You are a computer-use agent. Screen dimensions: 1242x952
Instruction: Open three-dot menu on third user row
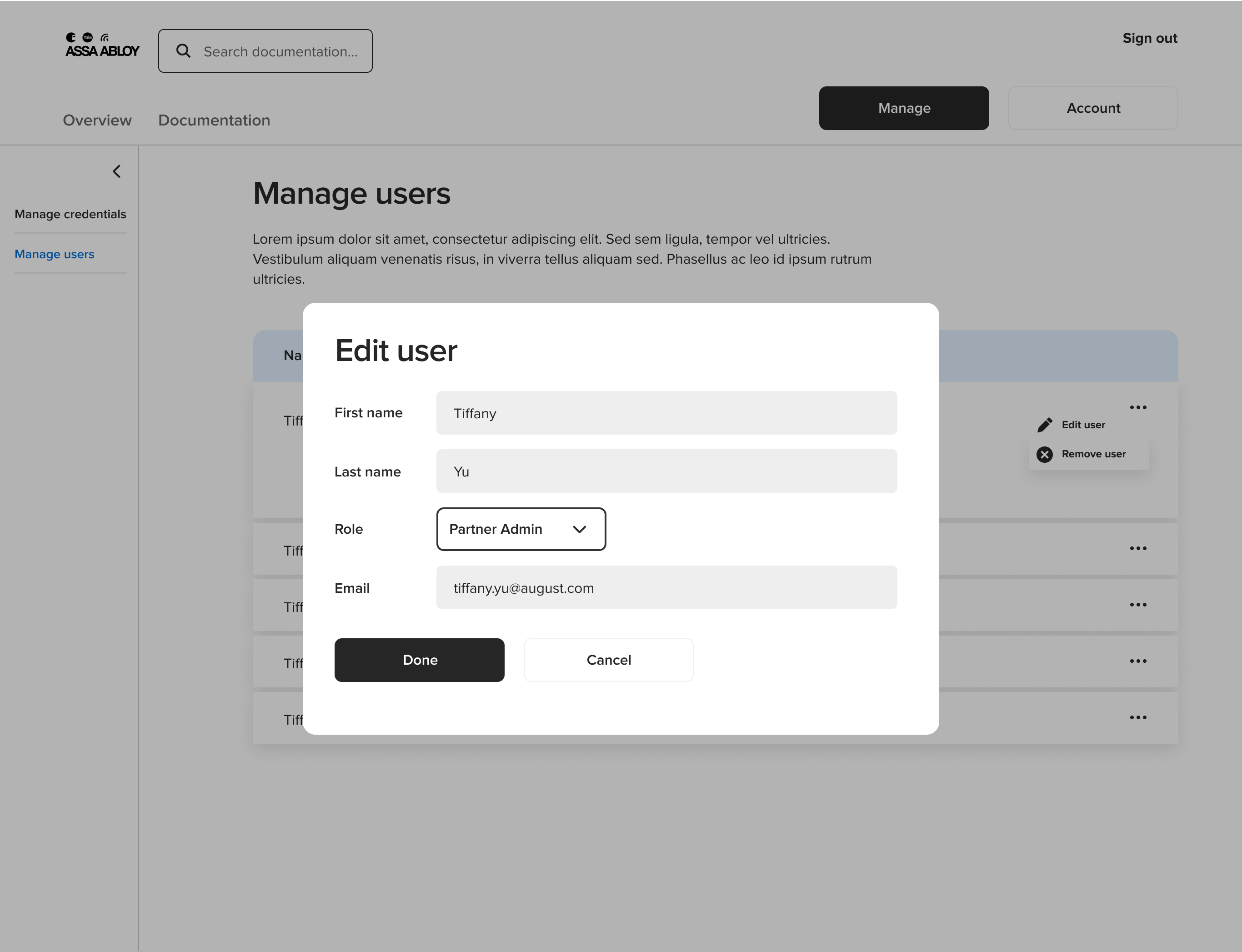pos(1138,605)
